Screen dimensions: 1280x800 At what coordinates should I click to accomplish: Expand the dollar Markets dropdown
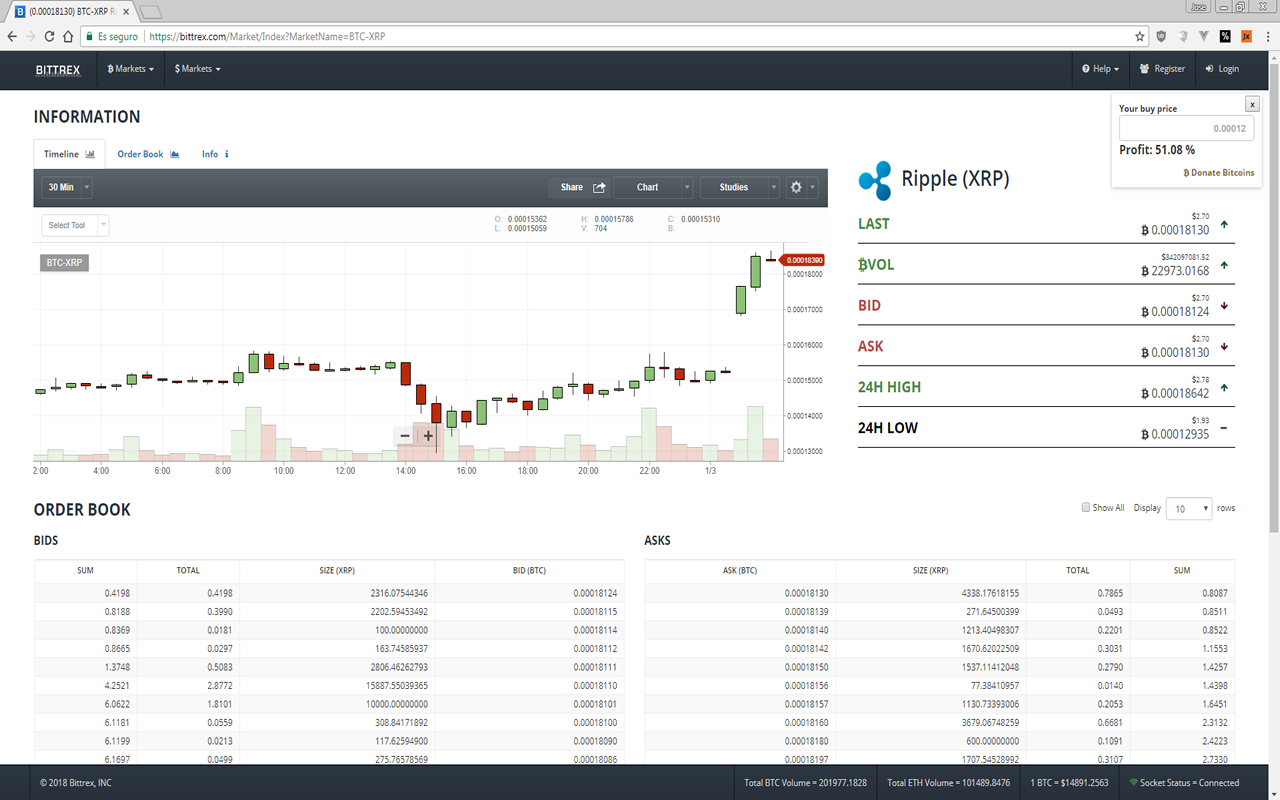[197, 69]
